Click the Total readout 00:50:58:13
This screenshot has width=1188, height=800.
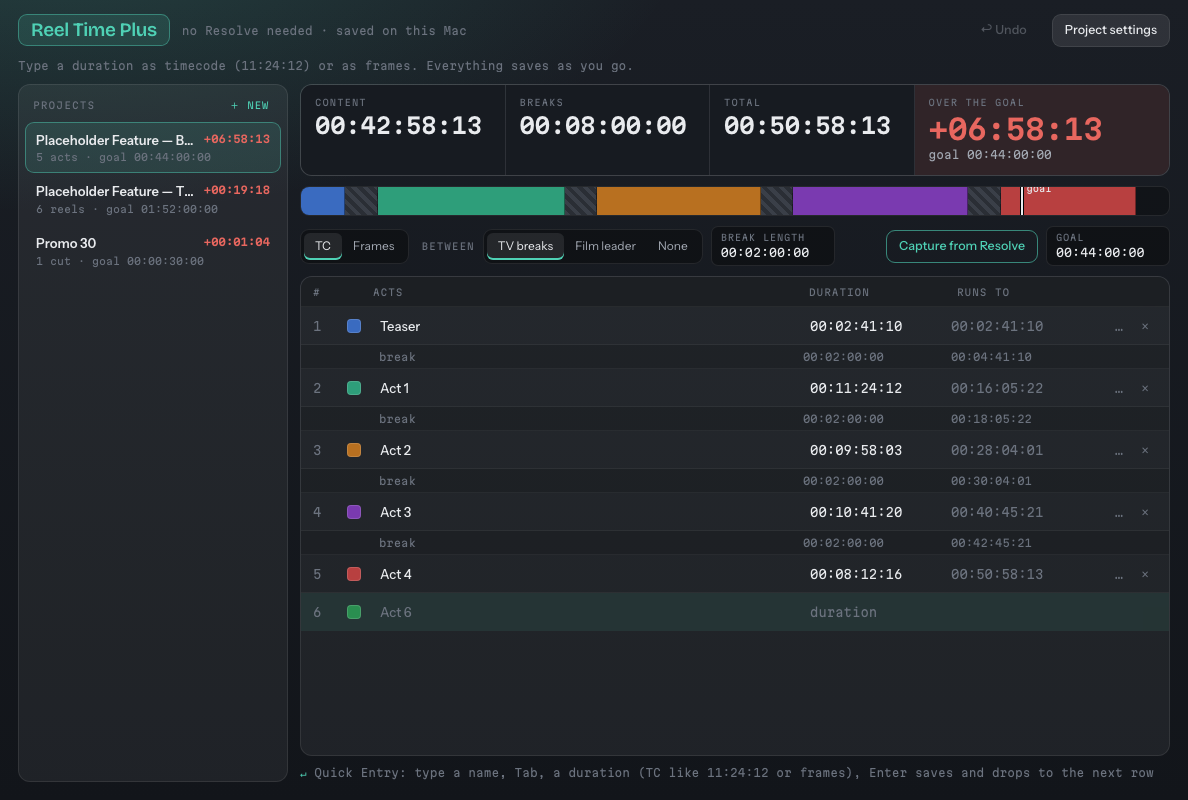pos(808,126)
